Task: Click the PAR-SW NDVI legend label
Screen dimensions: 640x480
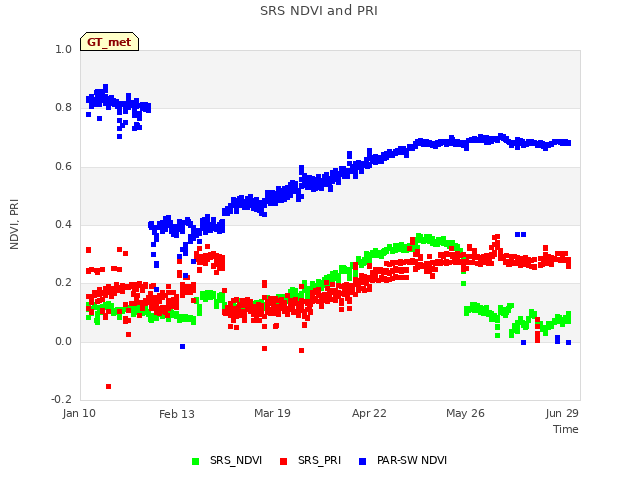Action: click(412, 460)
